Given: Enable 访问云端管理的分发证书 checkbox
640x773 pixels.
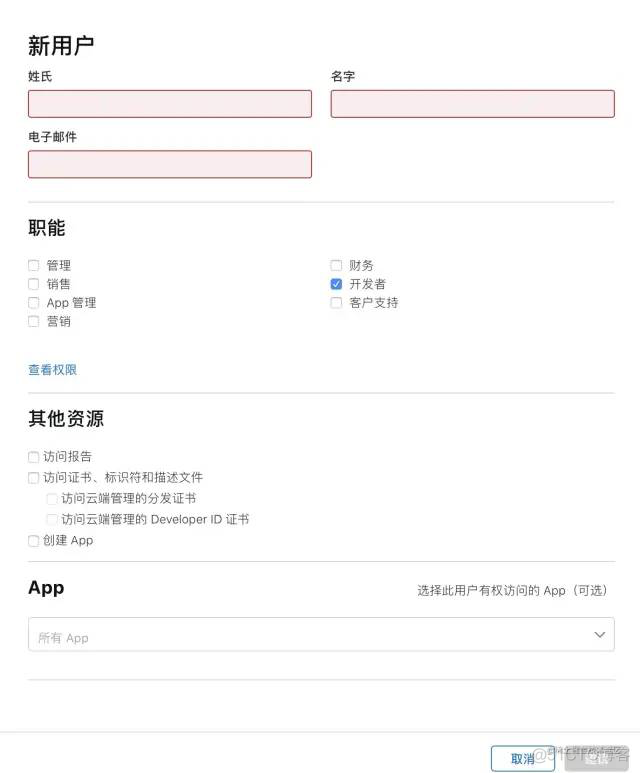Looking at the screenshot, I should [x=52, y=499].
